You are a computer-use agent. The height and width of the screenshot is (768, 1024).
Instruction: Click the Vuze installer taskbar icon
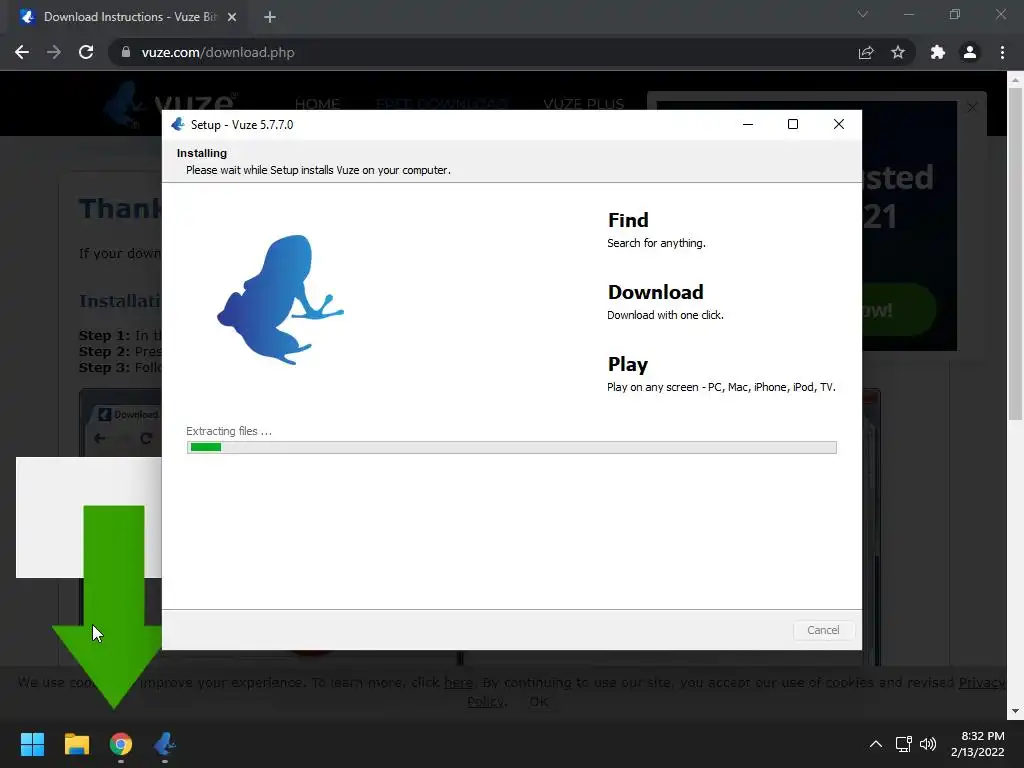click(165, 744)
